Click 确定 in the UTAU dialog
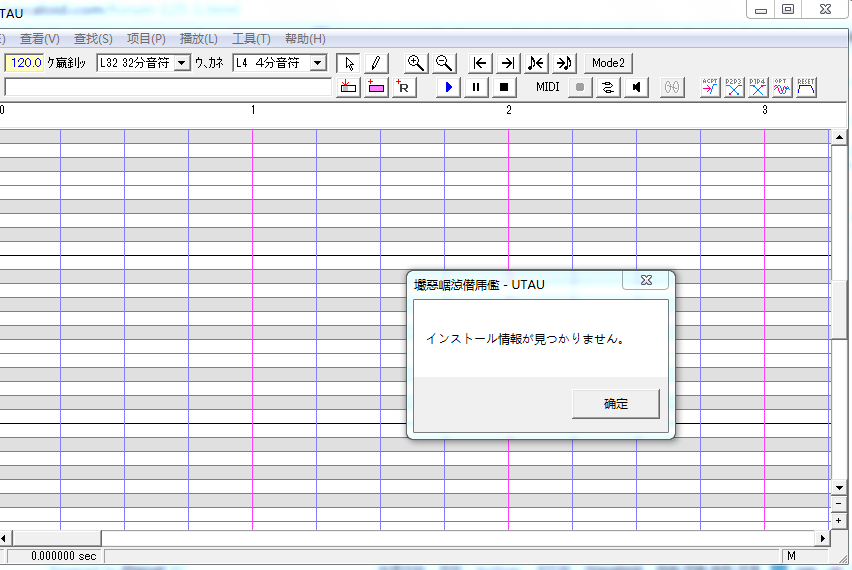 pyautogui.click(x=616, y=404)
